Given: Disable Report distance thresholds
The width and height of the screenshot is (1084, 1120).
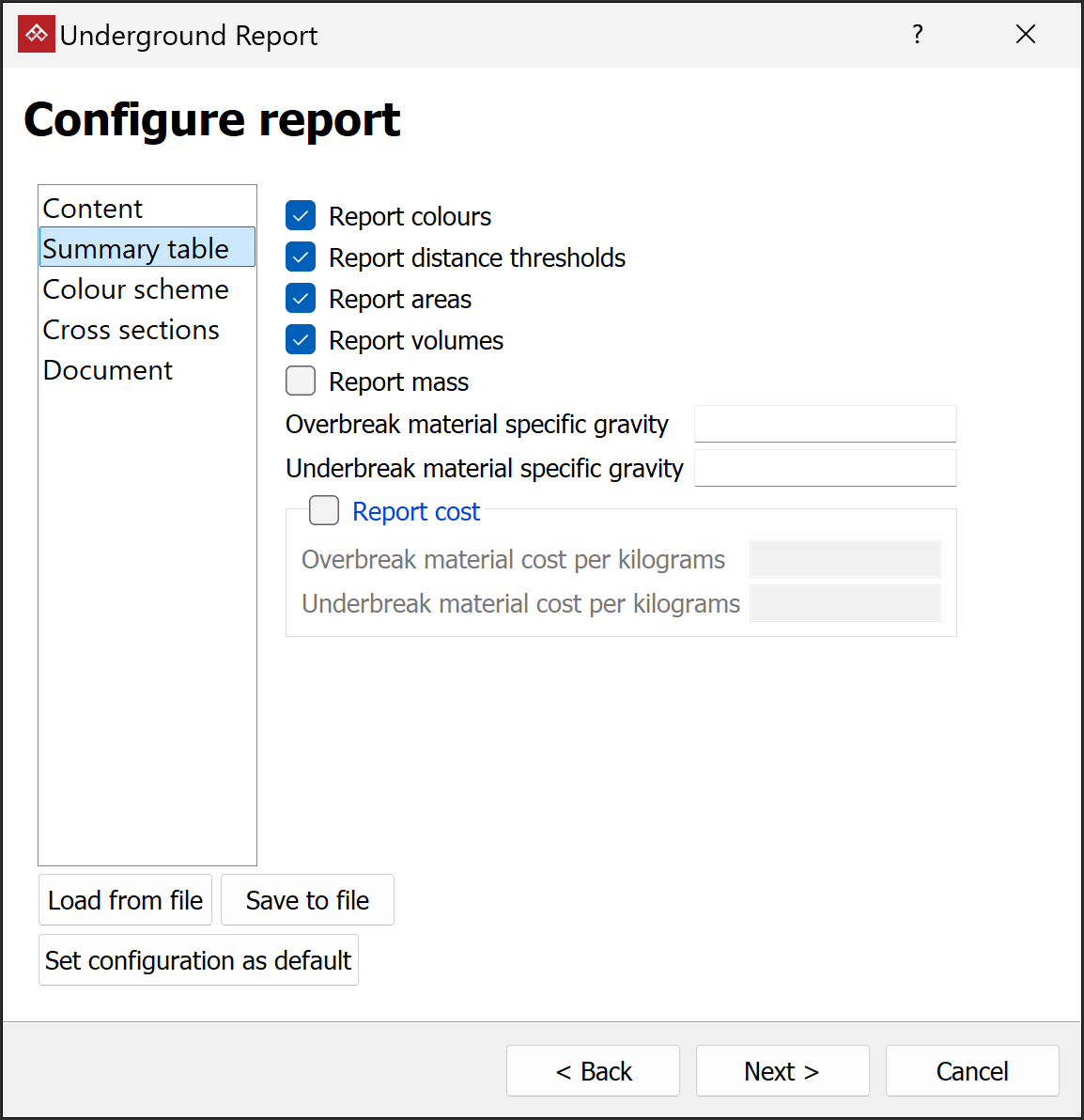Looking at the screenshot, I should click(301, 257).
